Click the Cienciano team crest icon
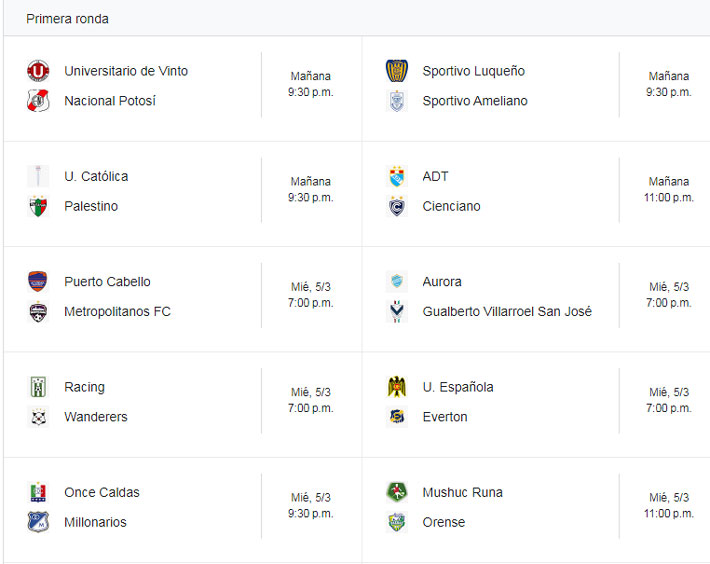The width and height of the screenshot is (710, 564). pos(397,207)
